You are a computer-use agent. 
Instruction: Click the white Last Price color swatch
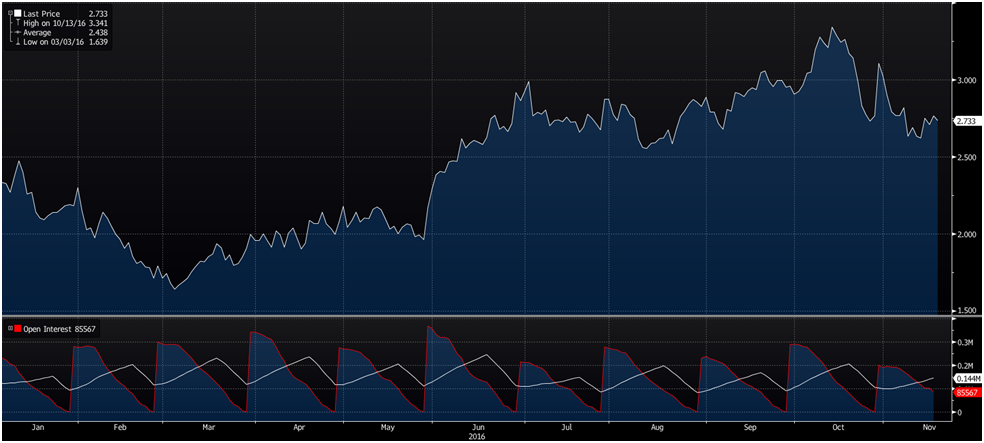[18, 13]
